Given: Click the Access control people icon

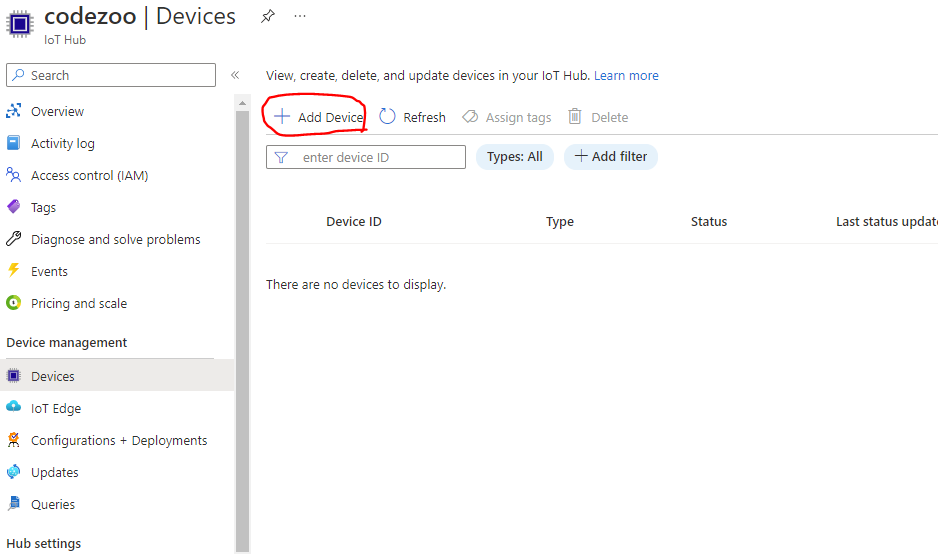Looking at the screenshot, I should pyautogui.click(x=13, y=175).
